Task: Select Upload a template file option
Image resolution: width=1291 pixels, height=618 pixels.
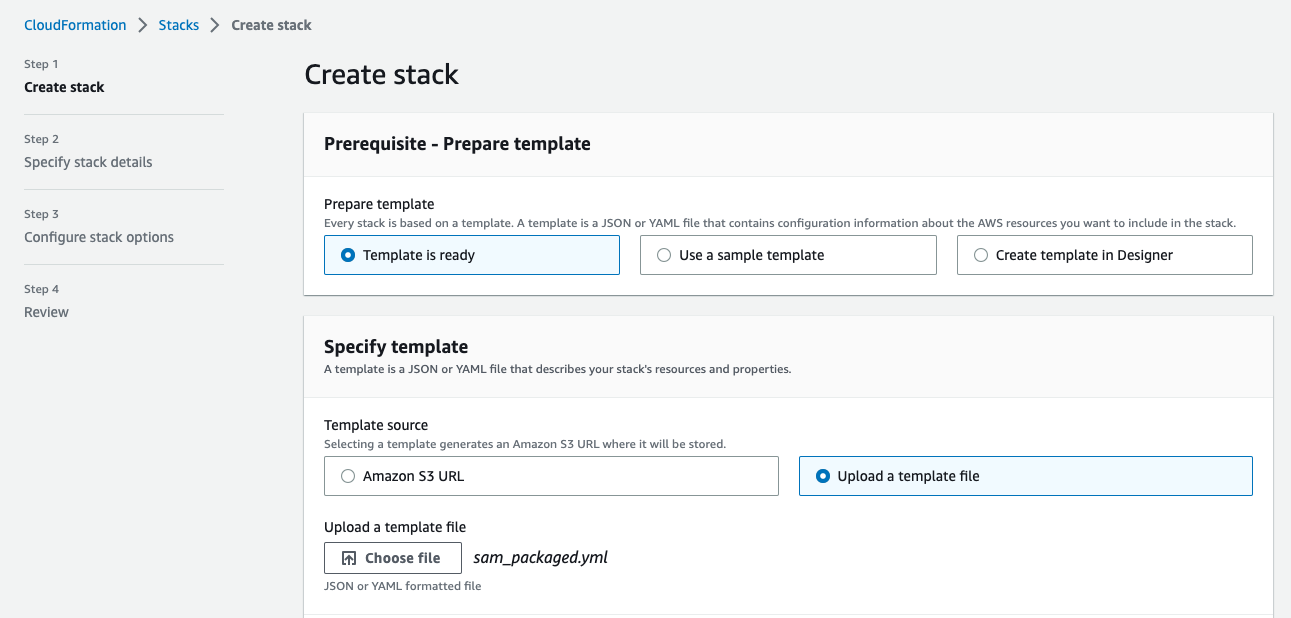Action: click(823, 476)
